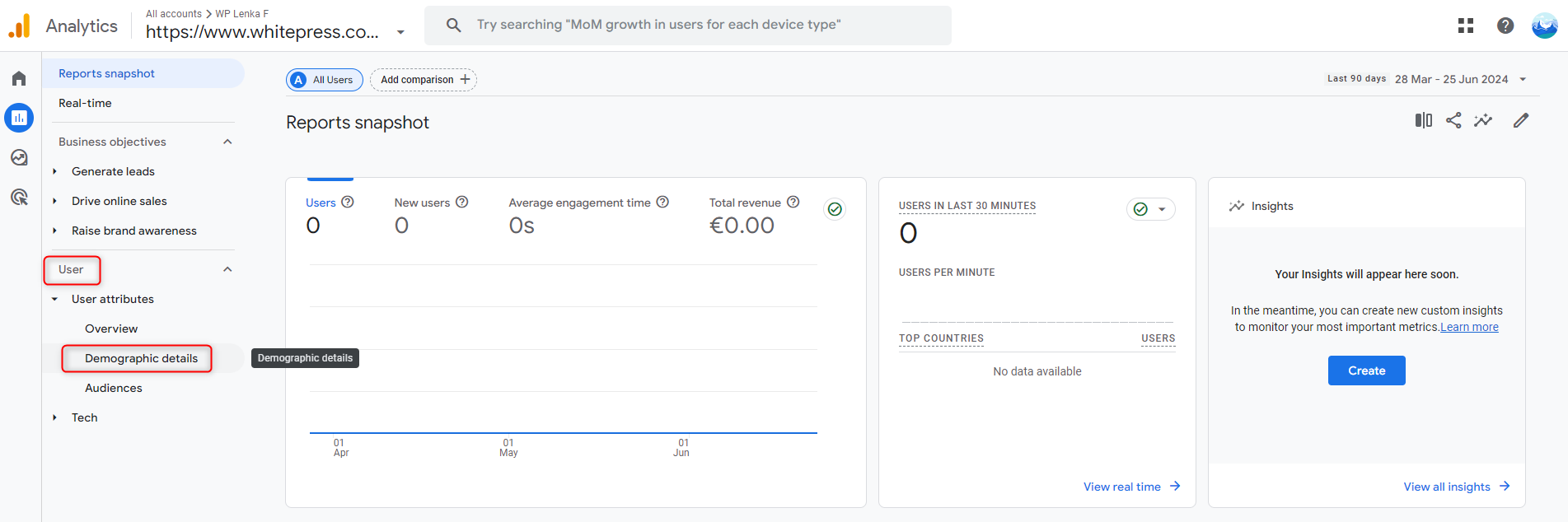
Task: Click the plus icon on Add comparison
Action: [466, 79]
